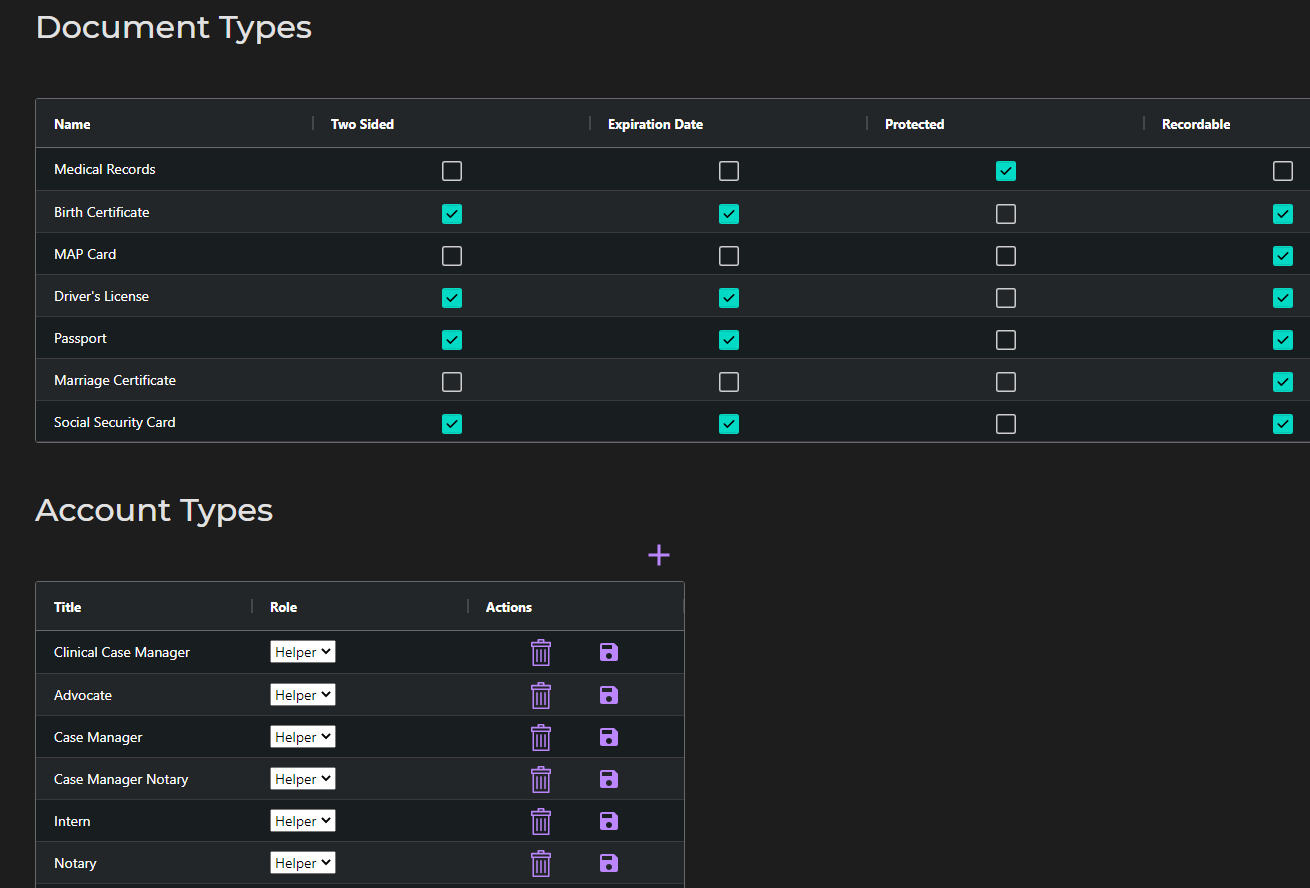Save the Advocate account type
The height and width of the screenshot is (888, 1310).
point(609,694)
